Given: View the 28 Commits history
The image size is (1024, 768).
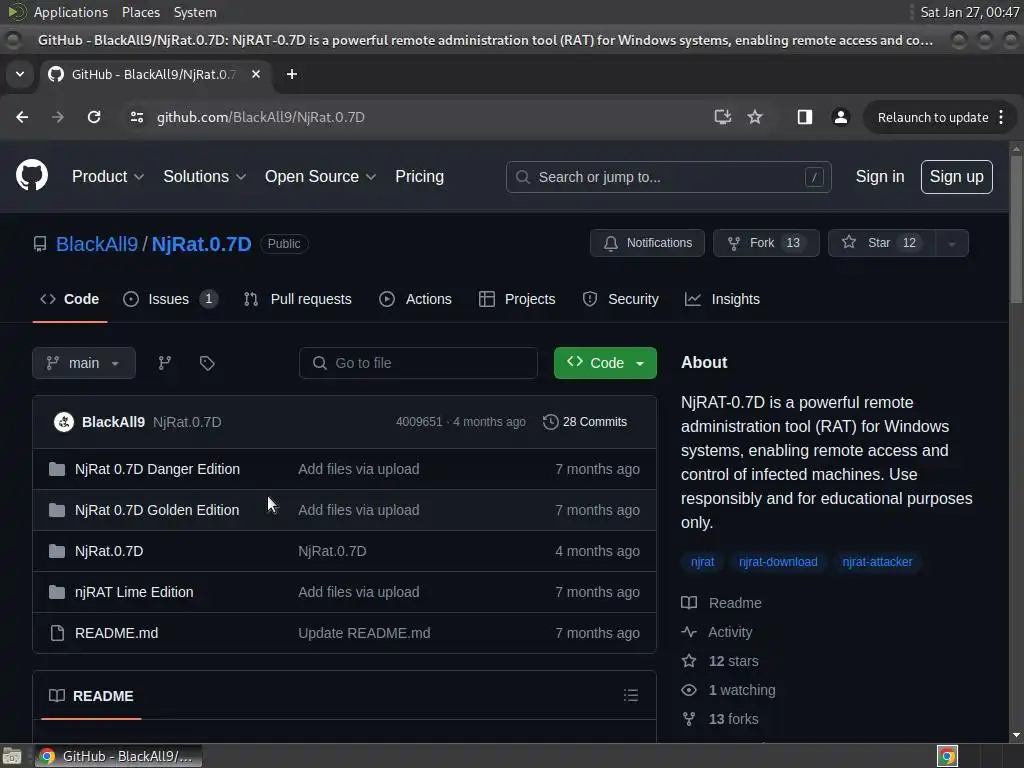Looking at the screenshot, I should [584, 422].
